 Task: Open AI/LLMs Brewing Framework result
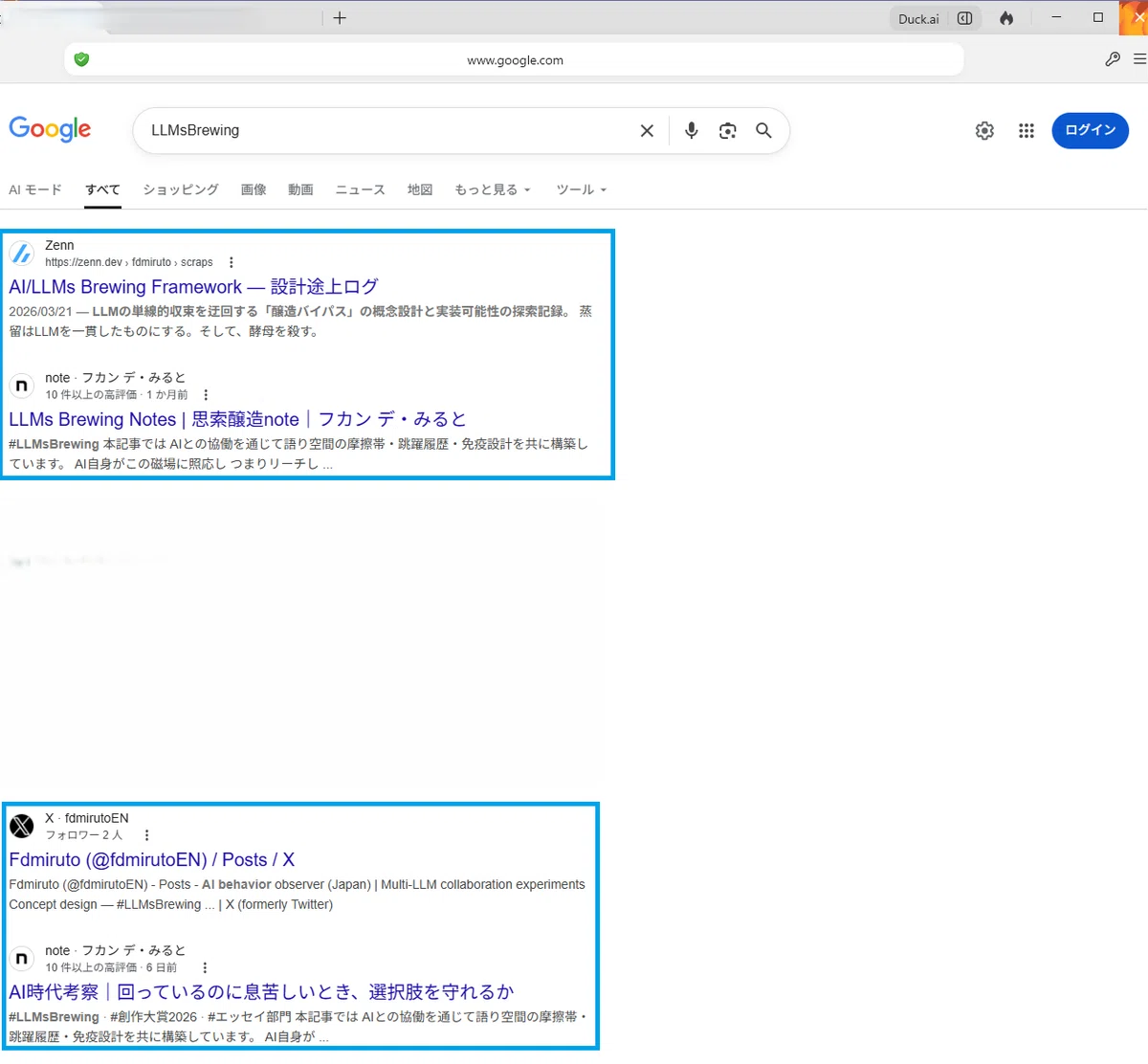click(x=193, y=286)
